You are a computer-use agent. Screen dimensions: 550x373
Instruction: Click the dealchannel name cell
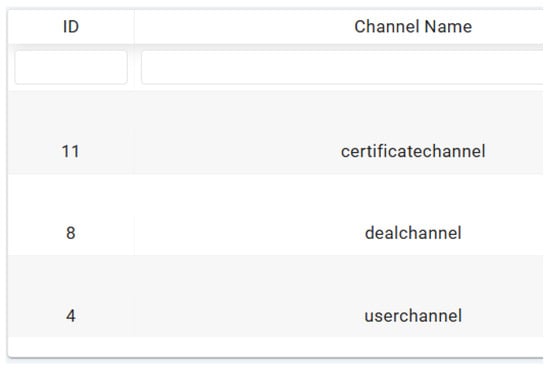coord(338,233)
